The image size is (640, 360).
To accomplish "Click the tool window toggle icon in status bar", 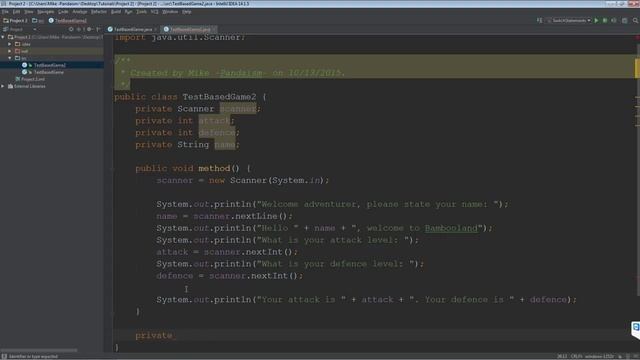I will (4, 357).
